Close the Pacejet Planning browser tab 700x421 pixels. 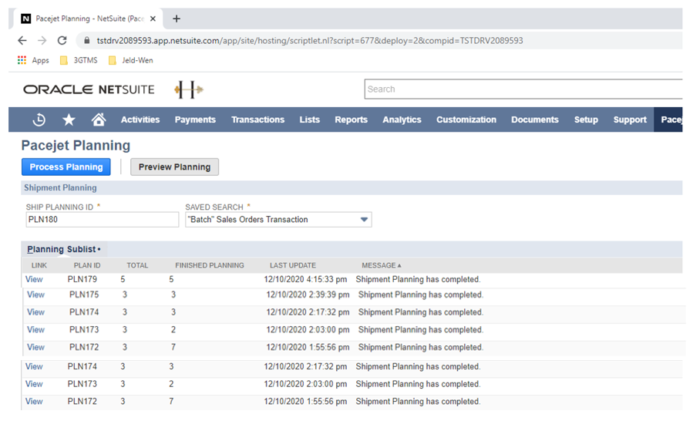coord(153,19)
